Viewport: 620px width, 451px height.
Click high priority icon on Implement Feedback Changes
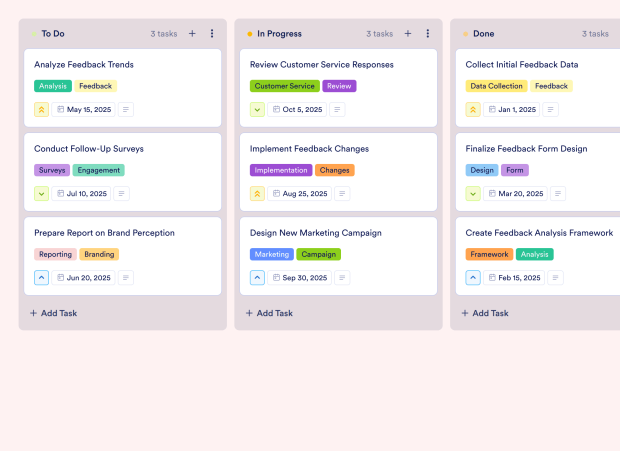tap(257, 194)
